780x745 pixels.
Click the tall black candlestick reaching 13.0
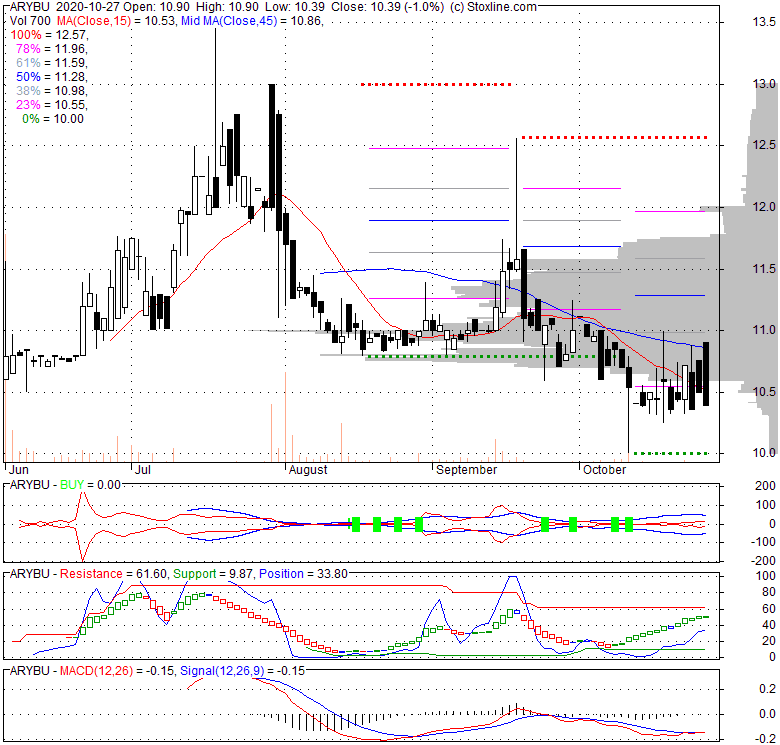tap(272, 146)
